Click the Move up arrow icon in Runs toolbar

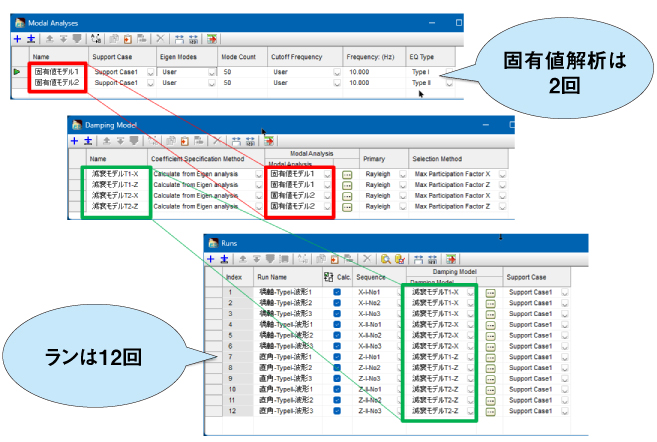pyautogui.click(x=243, y=259)
